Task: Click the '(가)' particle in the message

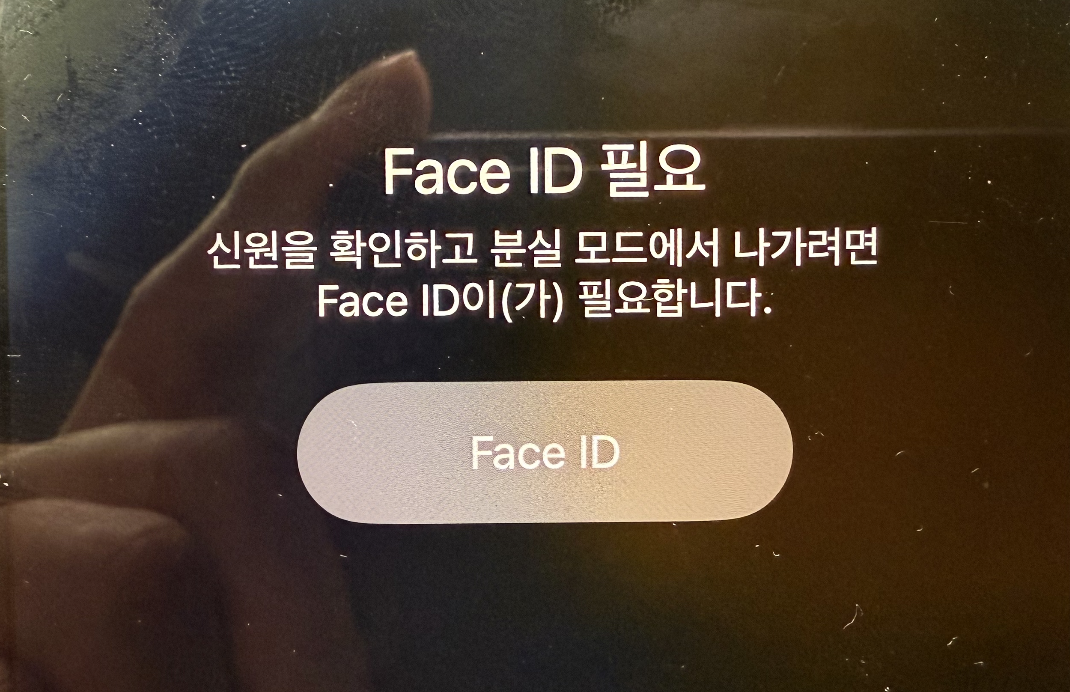Action: click(x=532, y=301)
